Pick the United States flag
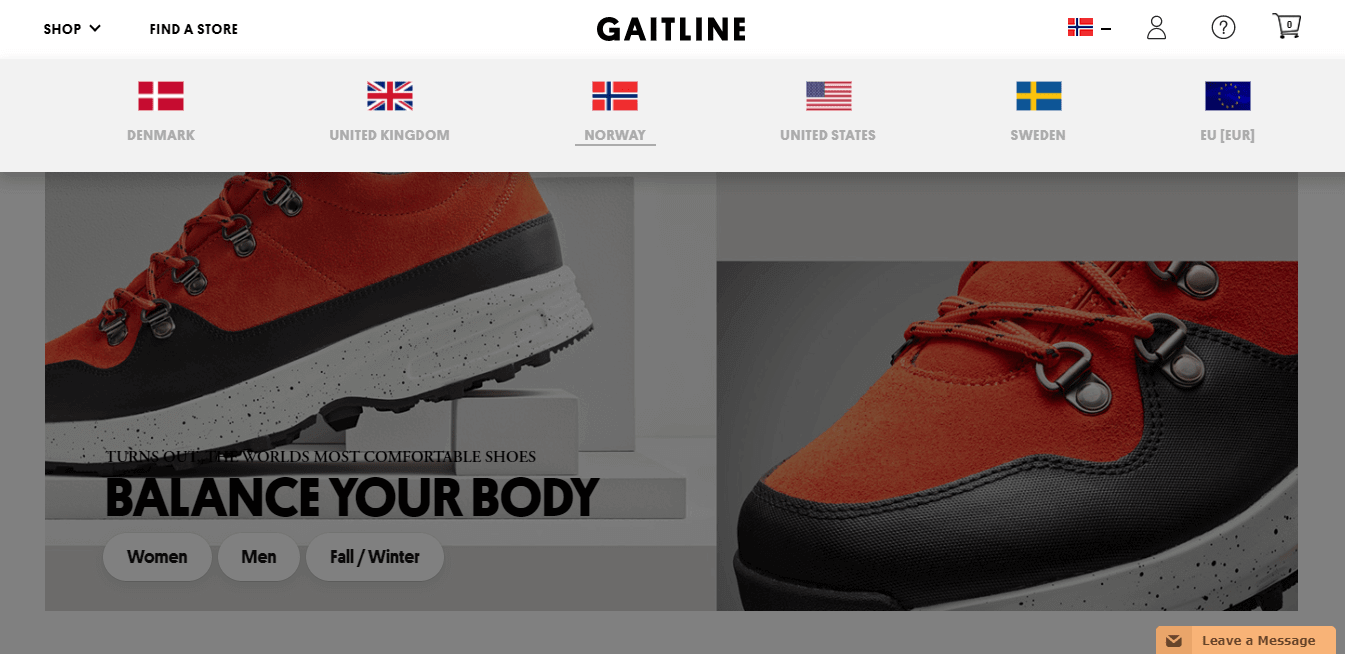The height and width of the screenshot is (654, 1345). coord(829,96)
